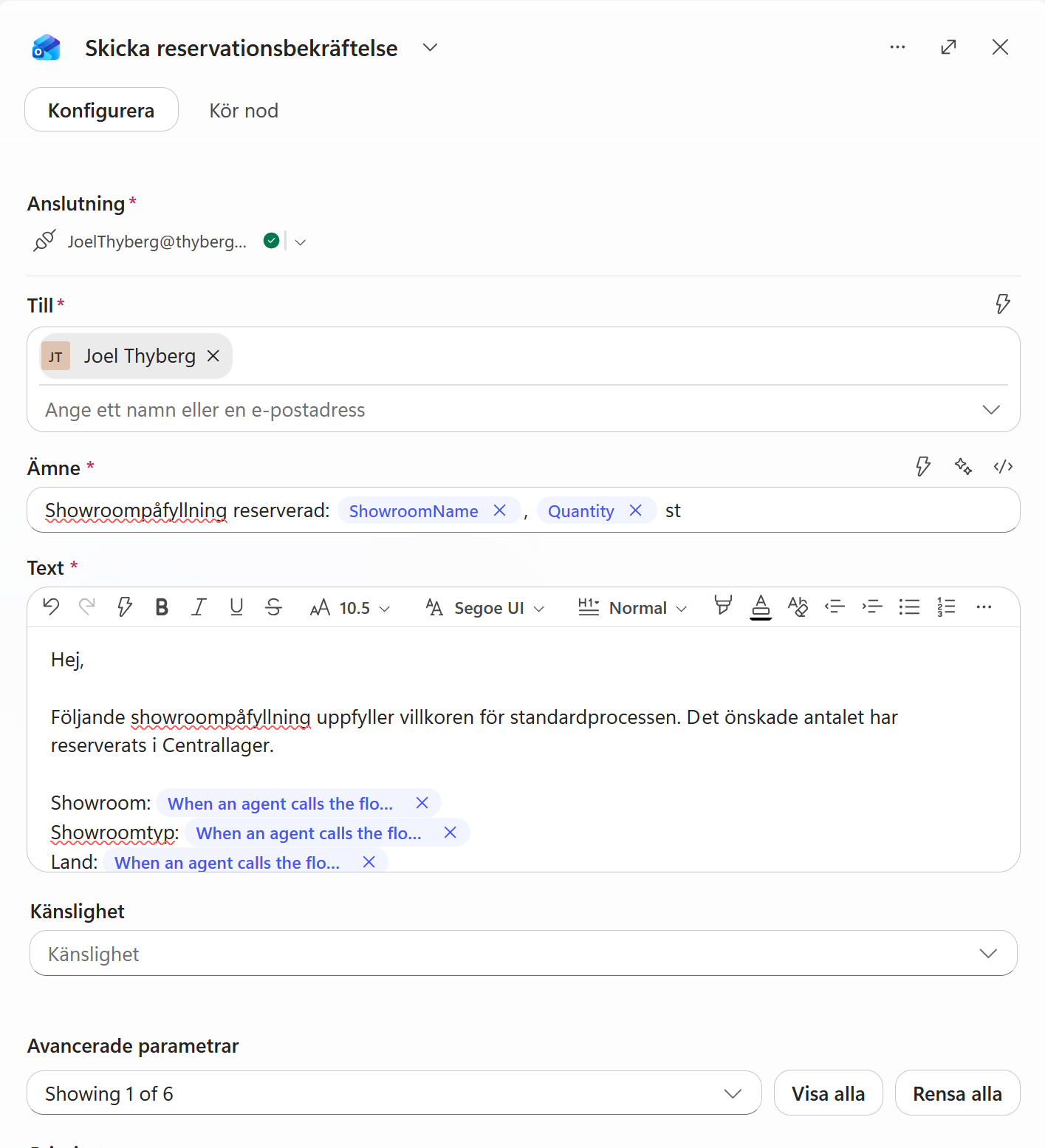Remove the Quantity token from subject

pos(636,510)
